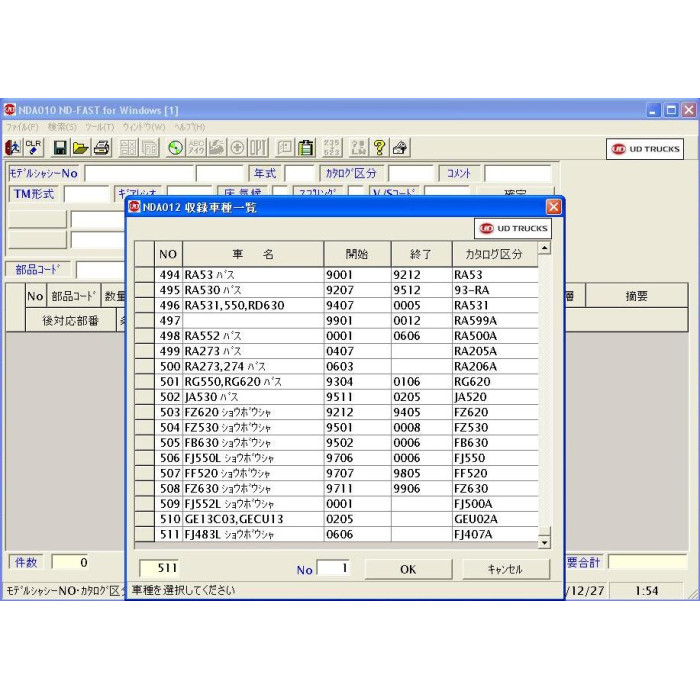Select row 502 JA530 バス
700x700 pixels.
tap(337, 397)
